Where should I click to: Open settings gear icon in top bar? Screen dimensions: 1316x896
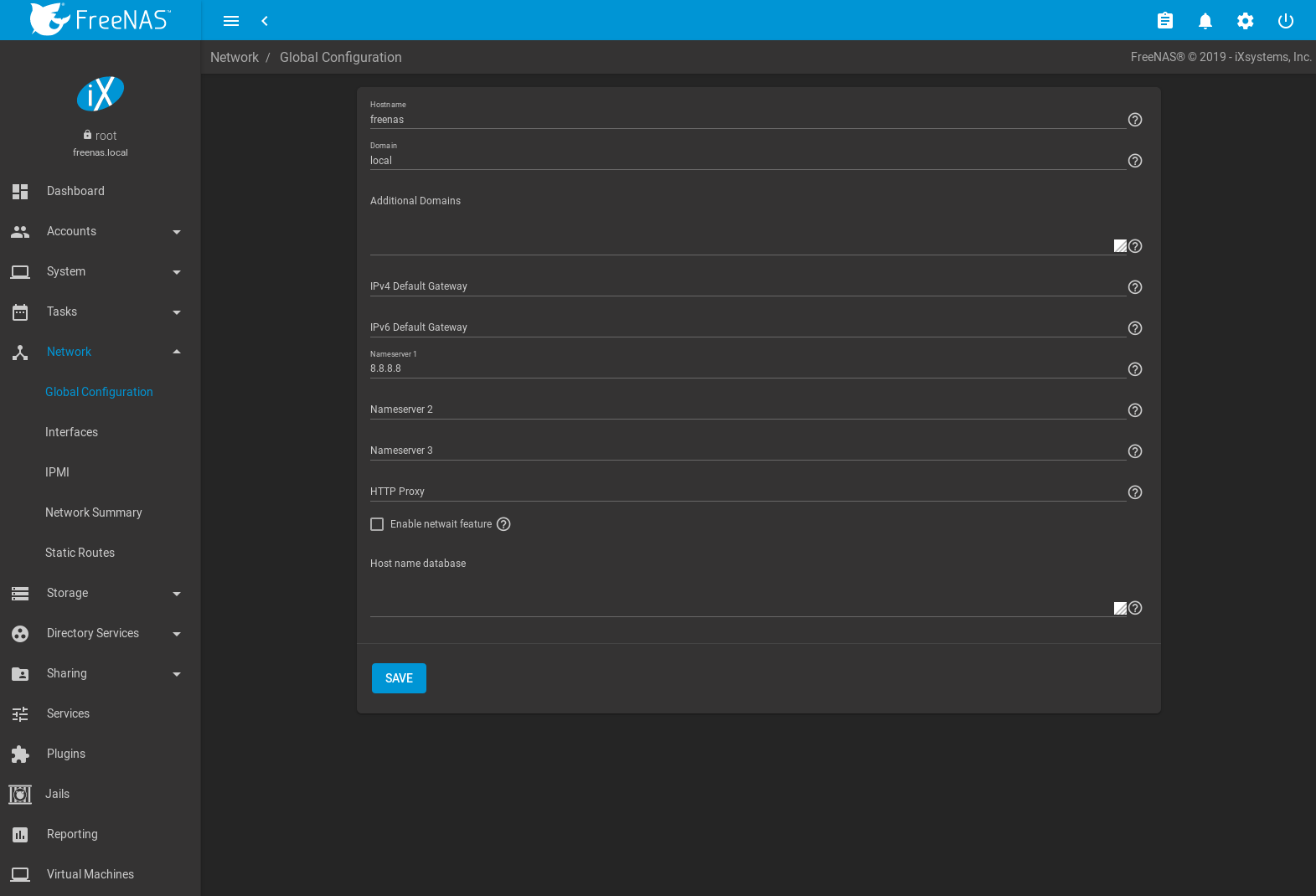[1246, 21]
